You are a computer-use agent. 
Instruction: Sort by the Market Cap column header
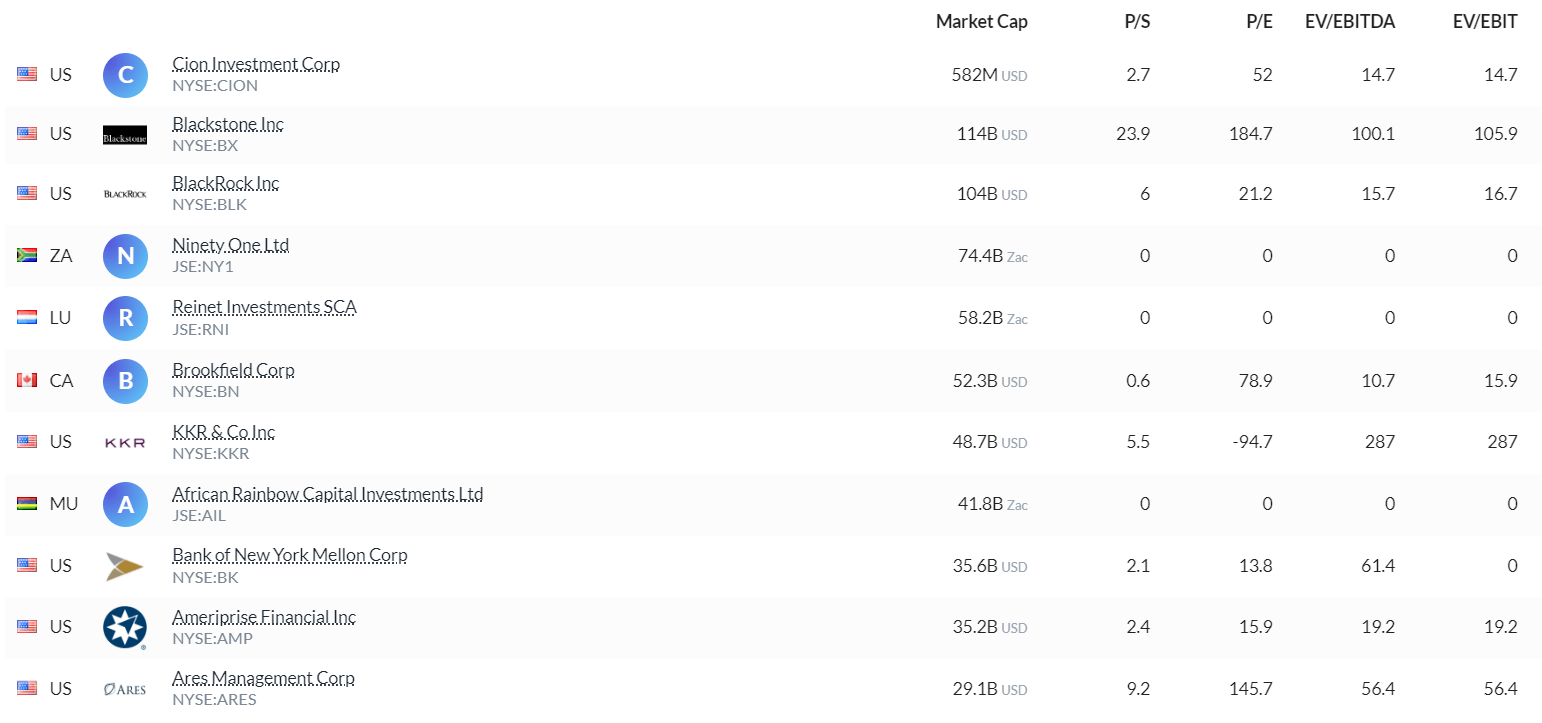981,21
